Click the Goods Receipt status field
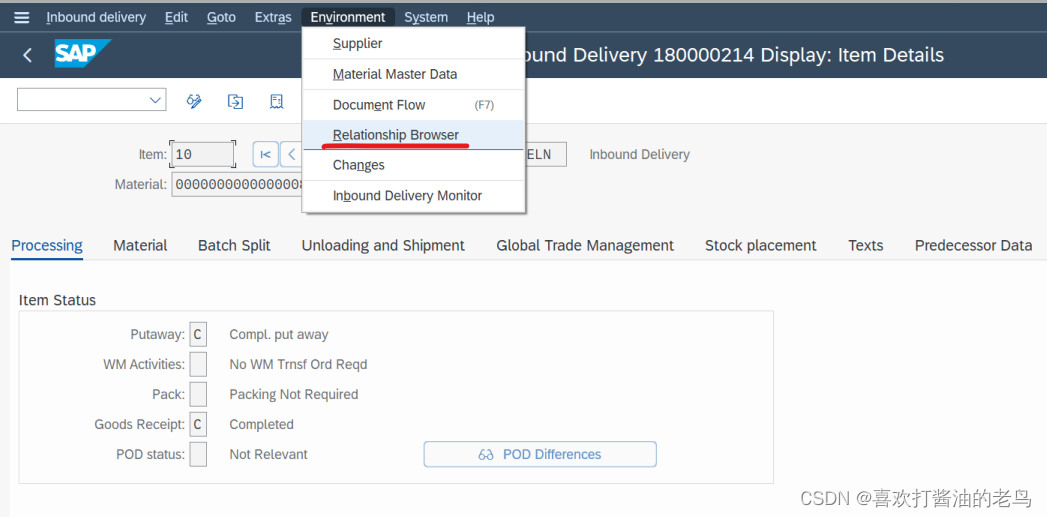This screenshot has width=1047, height=517. click(198, 424)
